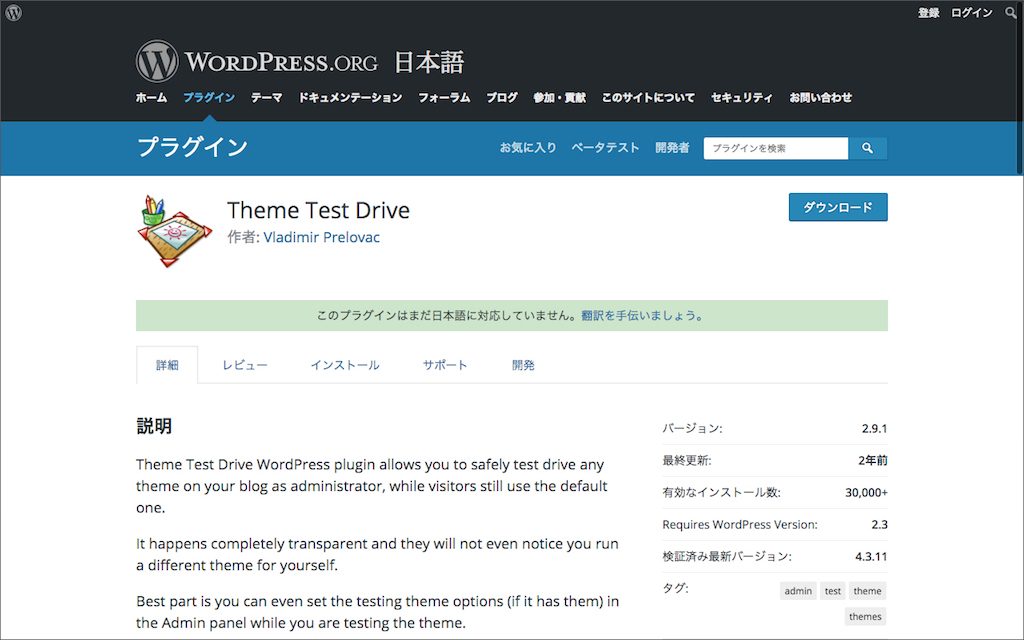Click the 登録 link in top bar
This screenshot has height=640, width=1024.
point(928,12)
